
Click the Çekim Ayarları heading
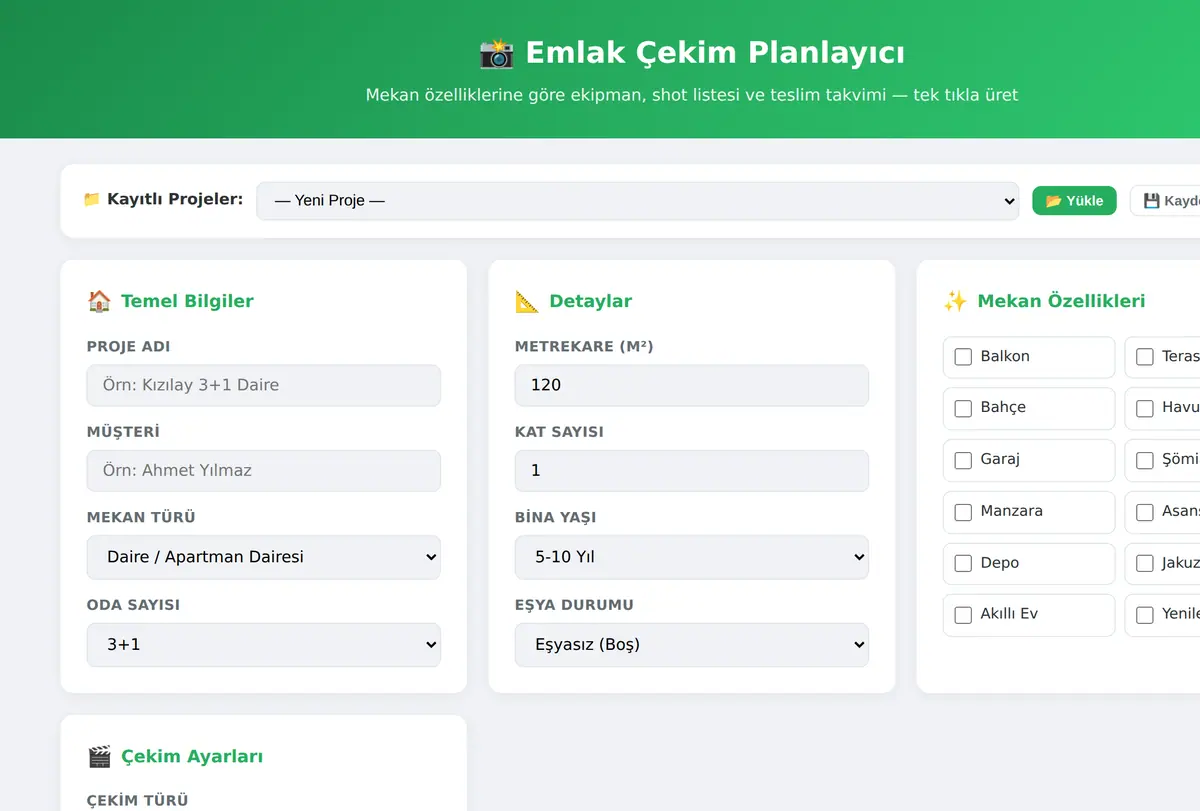192,756
